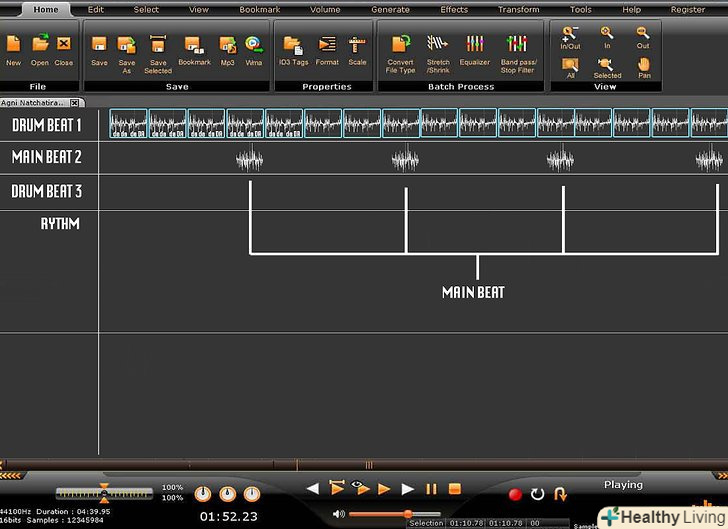
Task: Open the Transform tab
Action: [x=518, y=9]
